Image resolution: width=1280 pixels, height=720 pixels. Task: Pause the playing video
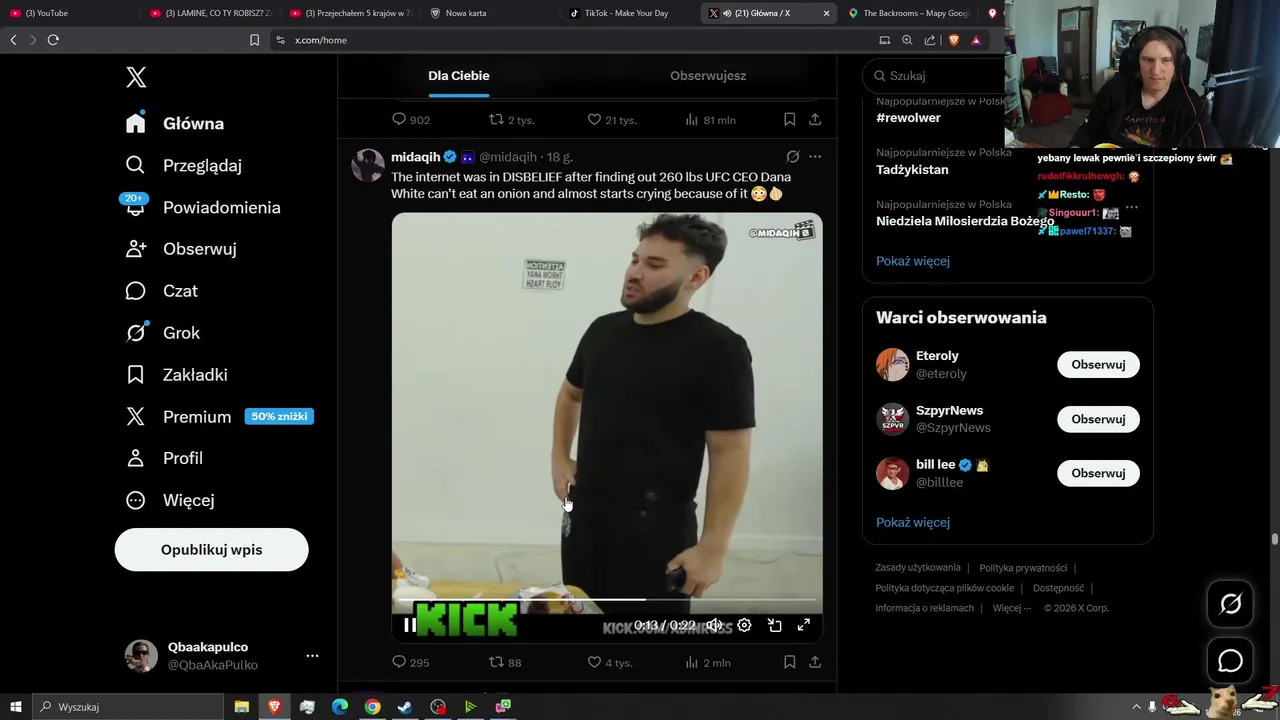point(410,625)
